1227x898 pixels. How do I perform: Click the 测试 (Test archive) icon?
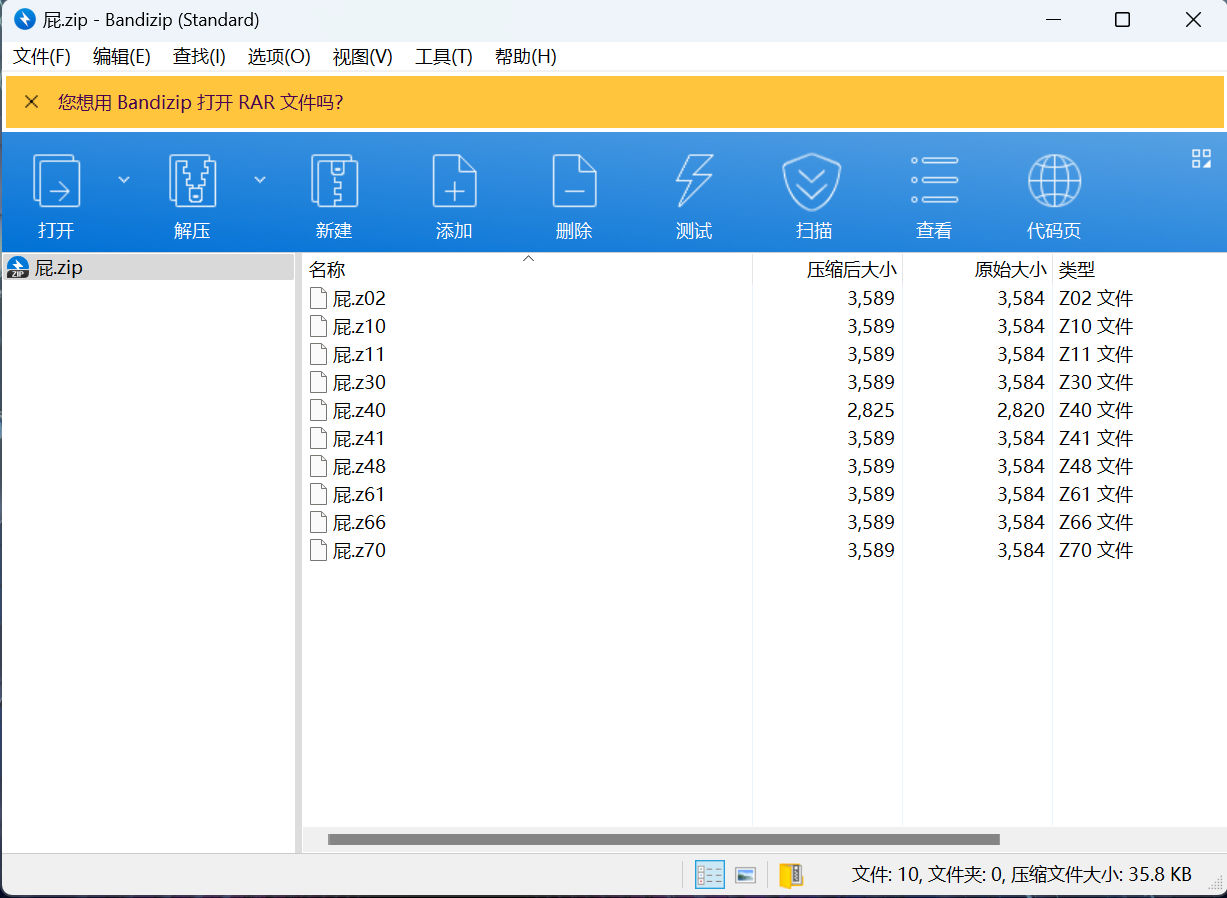[x=694, y=181]
